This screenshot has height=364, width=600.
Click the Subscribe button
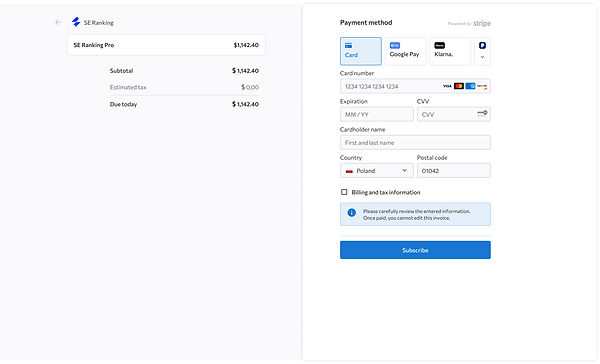click(x=415, y=250)
